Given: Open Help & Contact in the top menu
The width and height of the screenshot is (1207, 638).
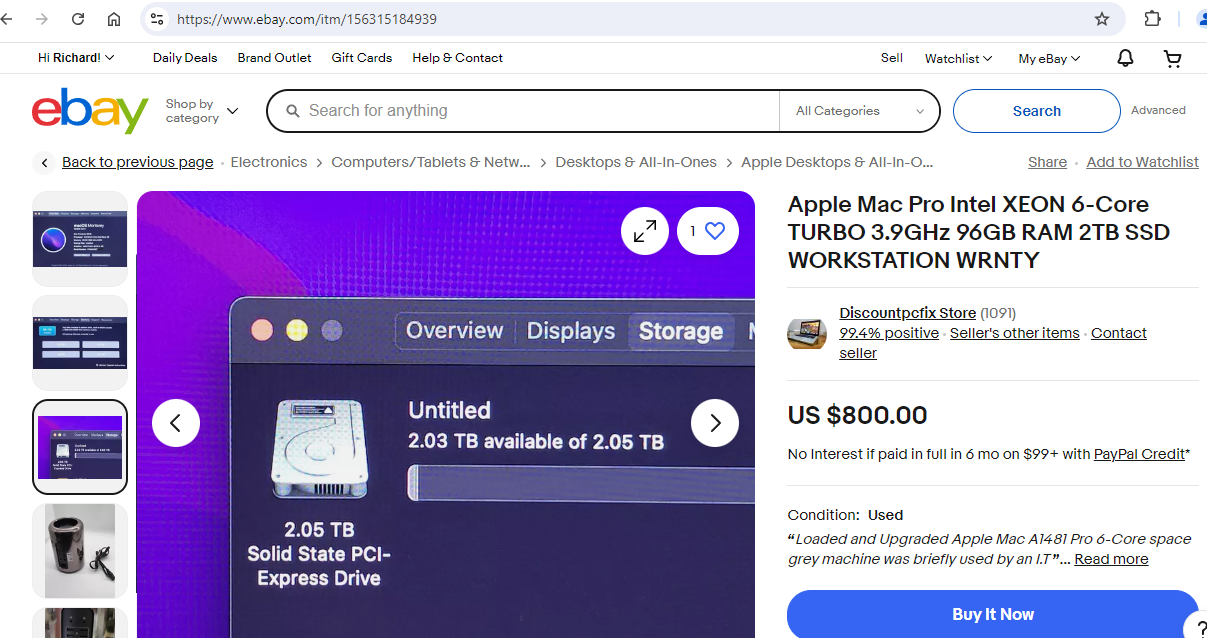Looking at the screenshot, I should pyautogui.click(x=457, y=58).
